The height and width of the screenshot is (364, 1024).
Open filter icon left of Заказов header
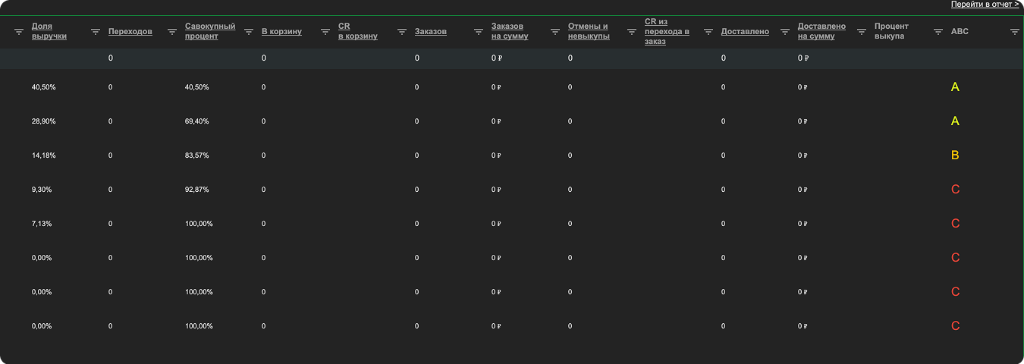[x=402, y=31]
